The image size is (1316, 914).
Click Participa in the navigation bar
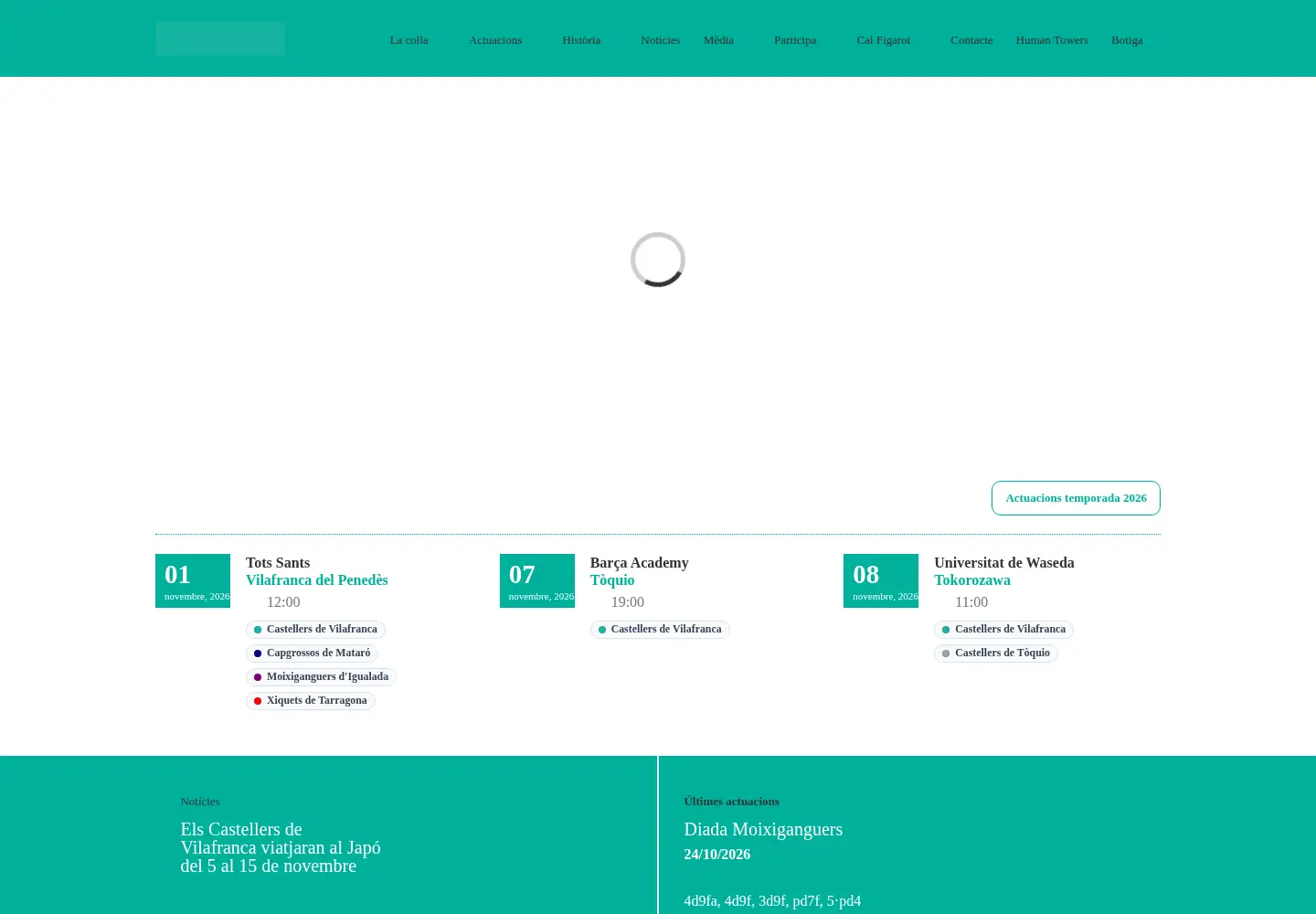(x=795, y=40)
